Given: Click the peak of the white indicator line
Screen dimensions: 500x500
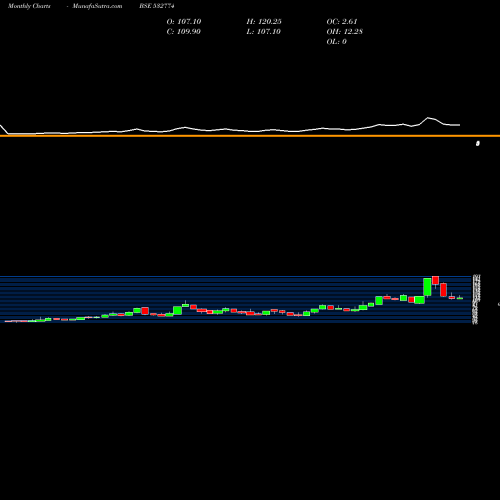Looking at the screenshot, I should [x=428, y=118].
